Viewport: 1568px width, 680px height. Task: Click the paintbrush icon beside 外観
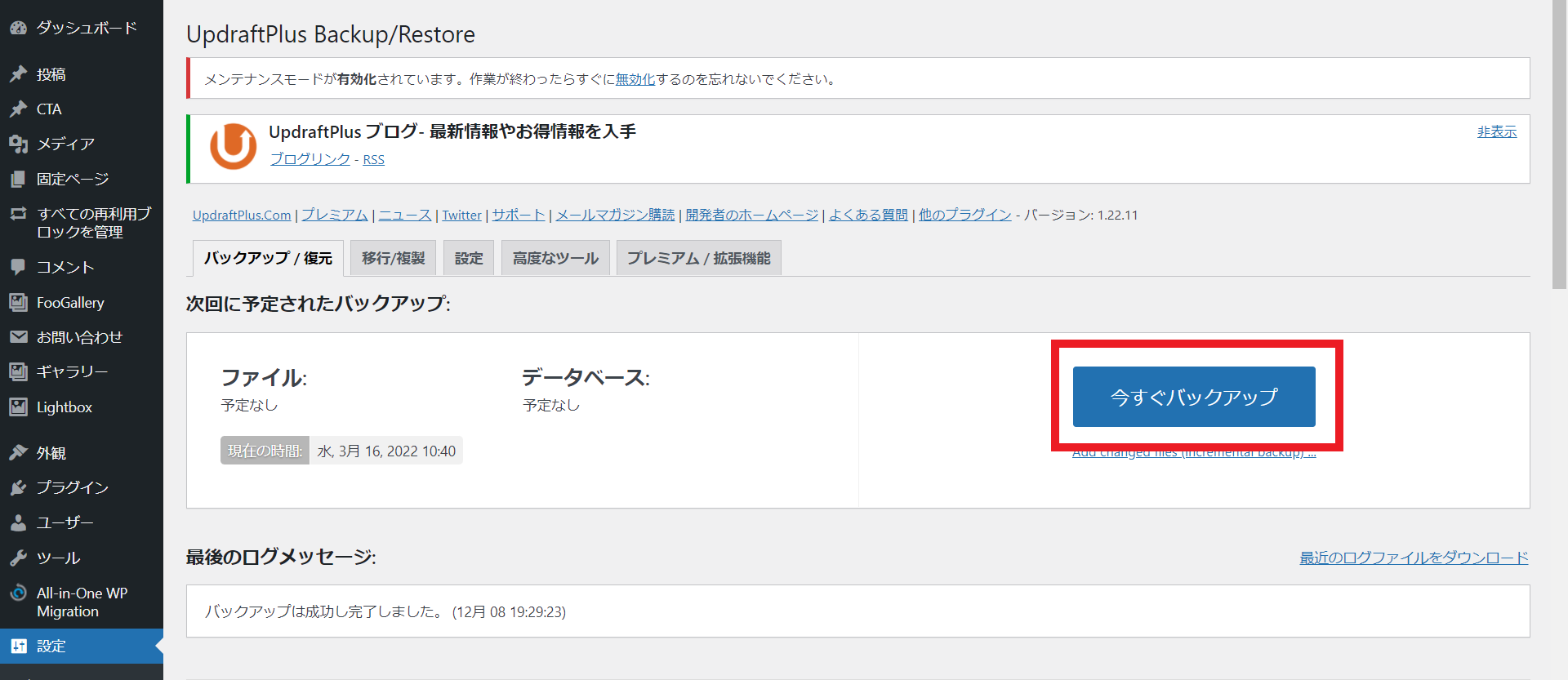tap(19, 452)
